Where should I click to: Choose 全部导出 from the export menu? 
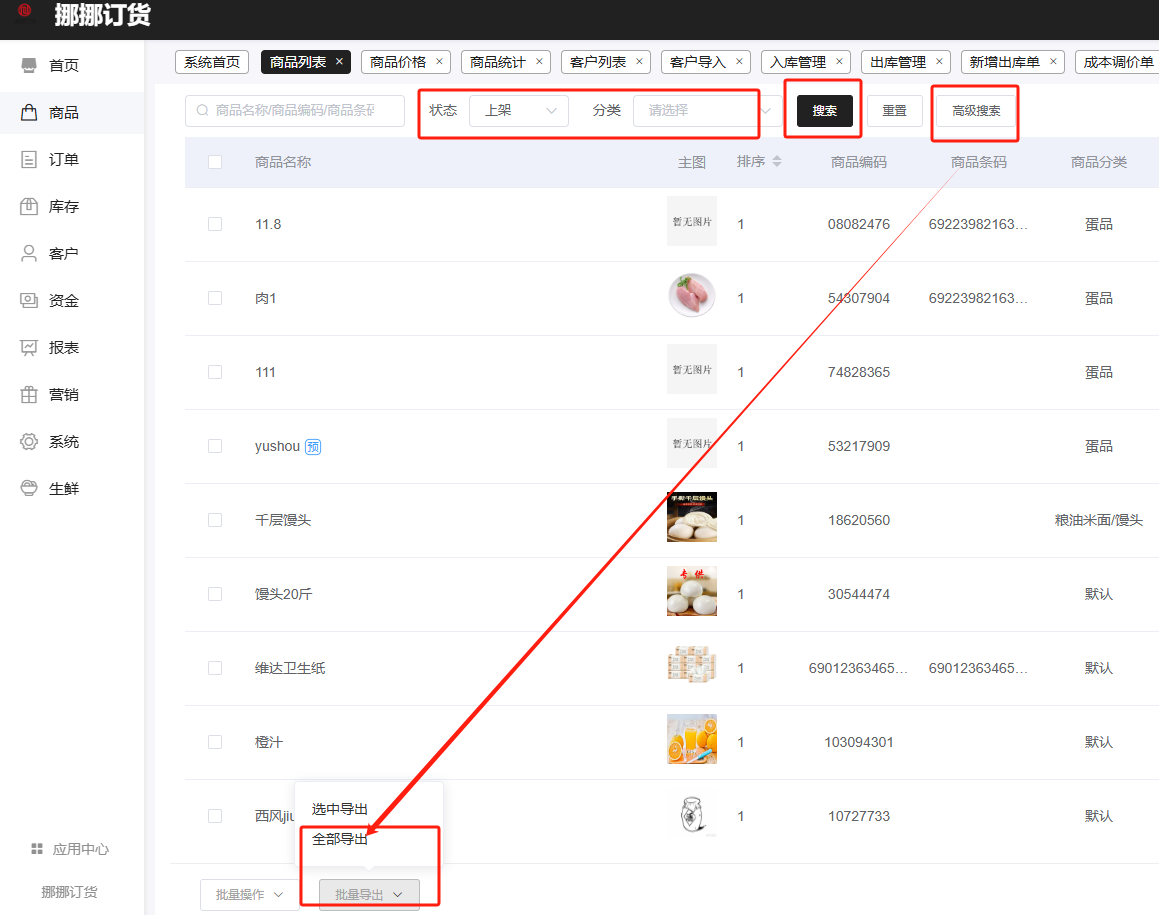pos(340,840)
